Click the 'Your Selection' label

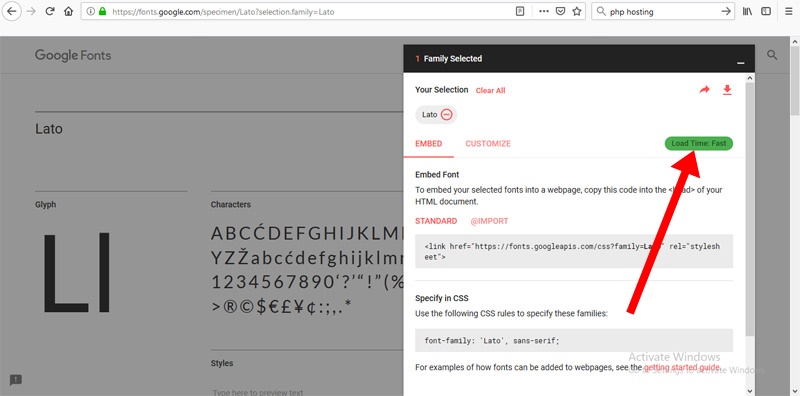[x=441, y=90]
